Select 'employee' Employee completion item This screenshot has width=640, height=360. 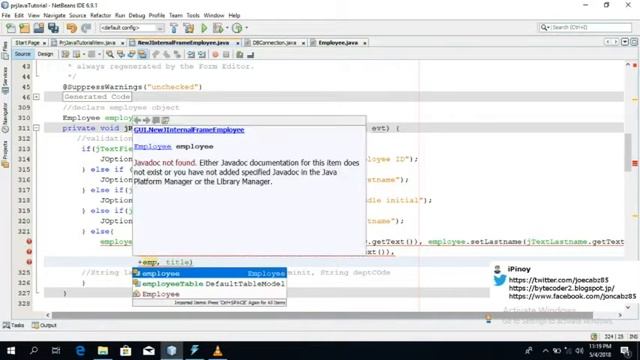point(209,273)
